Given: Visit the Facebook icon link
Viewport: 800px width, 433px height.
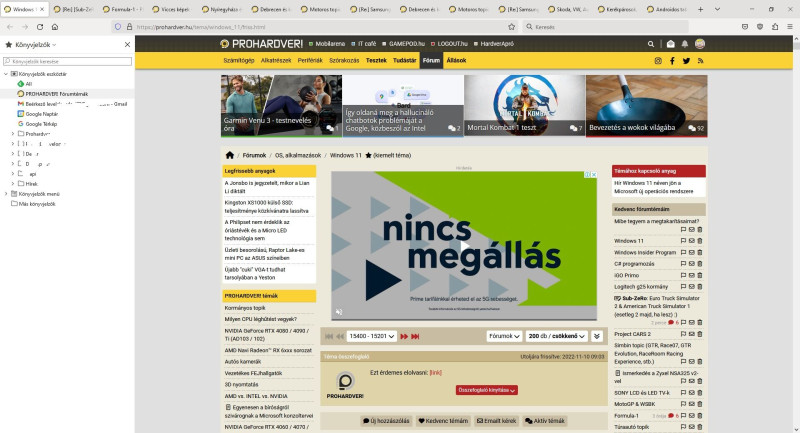Looking at the screenshot, I should tap(672, 61).
